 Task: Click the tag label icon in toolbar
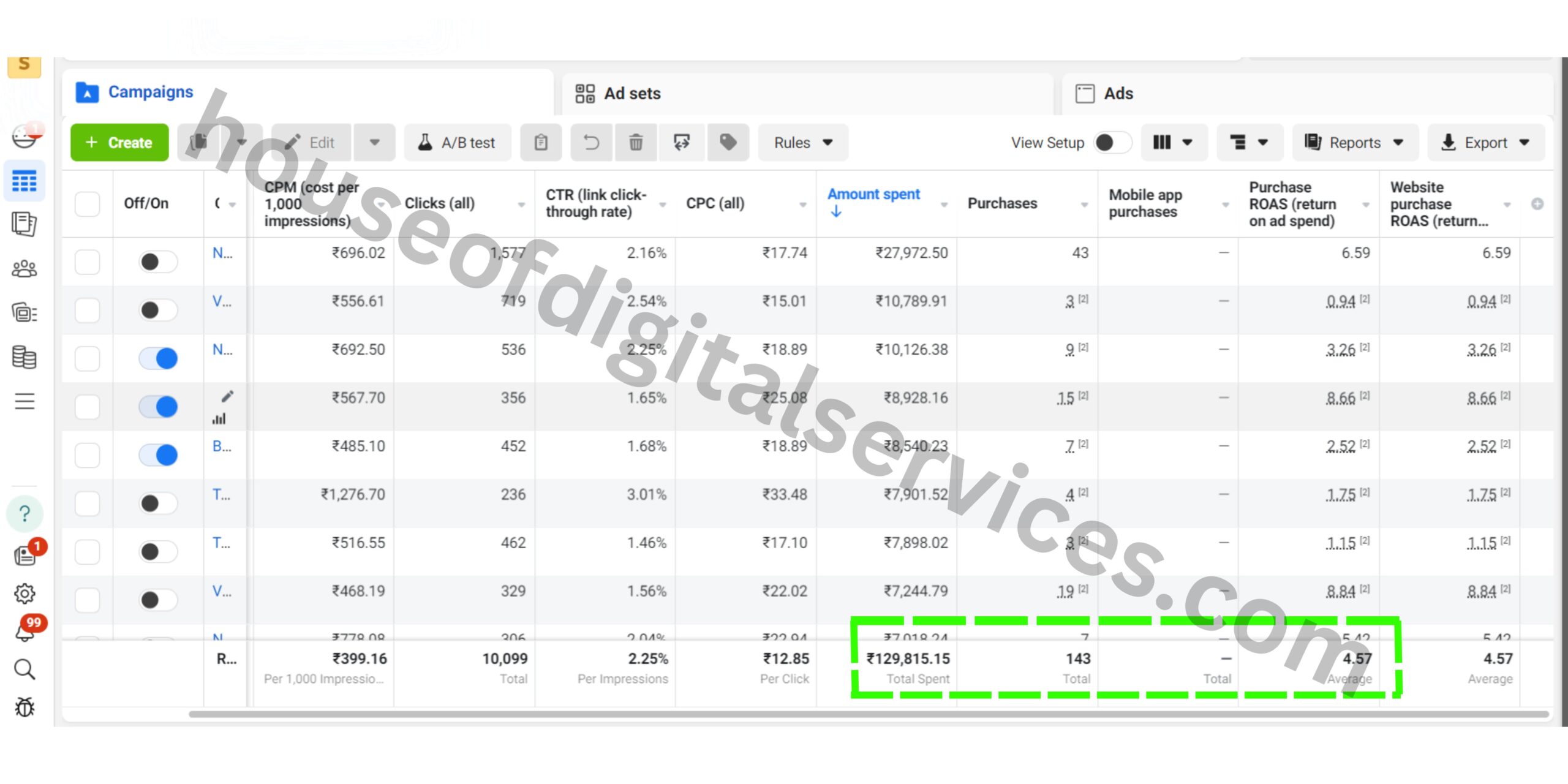coord(728,143)
